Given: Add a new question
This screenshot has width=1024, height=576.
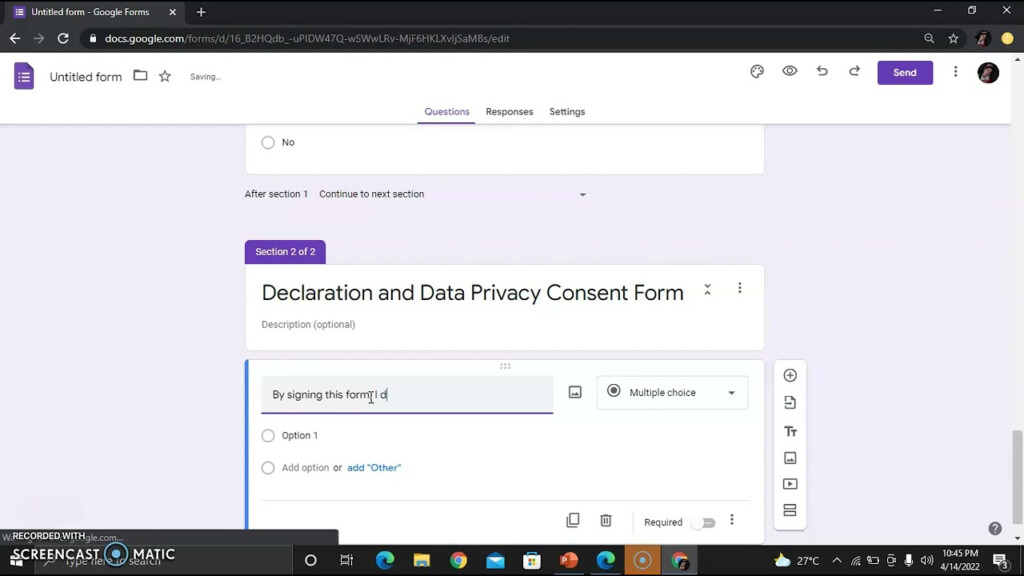Looking at the screenshot, I should coord(790,376).
